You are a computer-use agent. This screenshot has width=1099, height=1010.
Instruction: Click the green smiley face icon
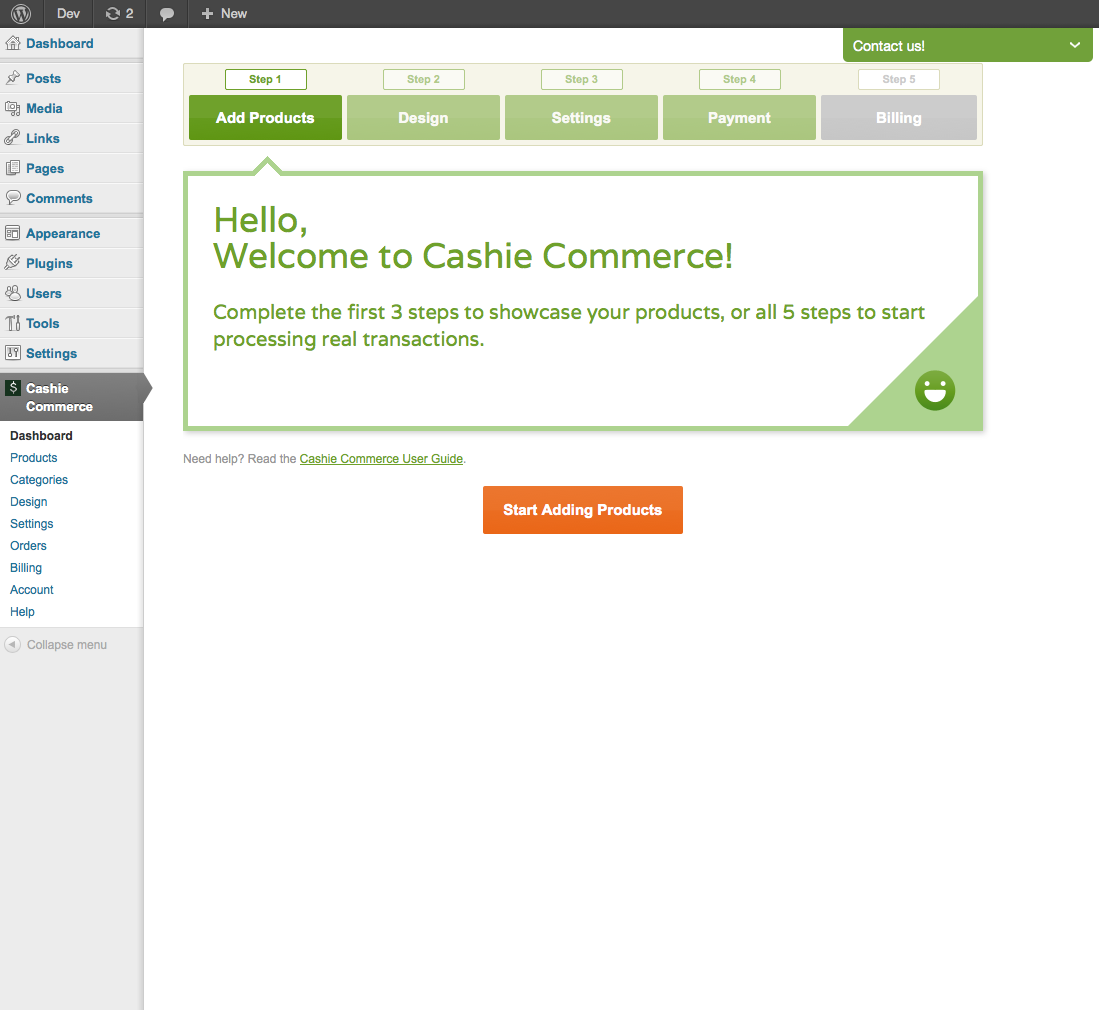click(x=935, y=390)
